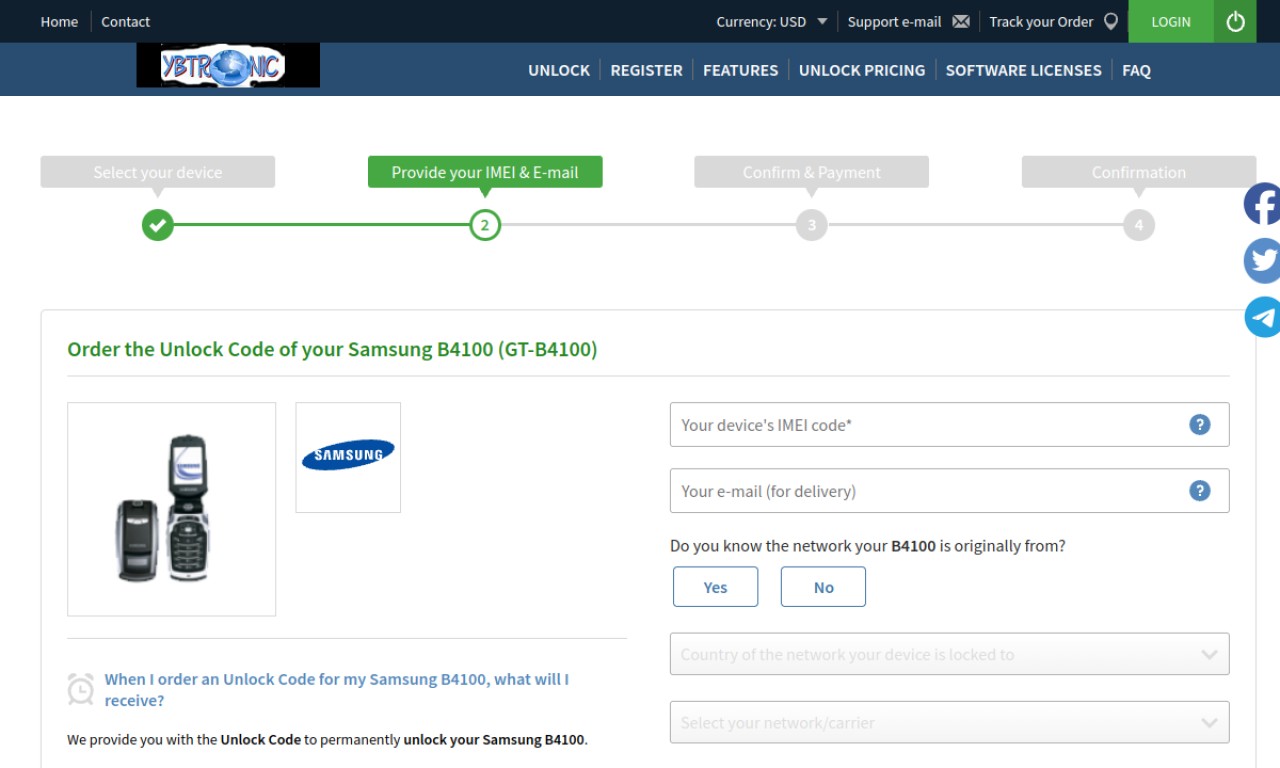Open the UNLOCK menu item
This screenshot has height=768, width=1280.
click(x=559, y=70)
